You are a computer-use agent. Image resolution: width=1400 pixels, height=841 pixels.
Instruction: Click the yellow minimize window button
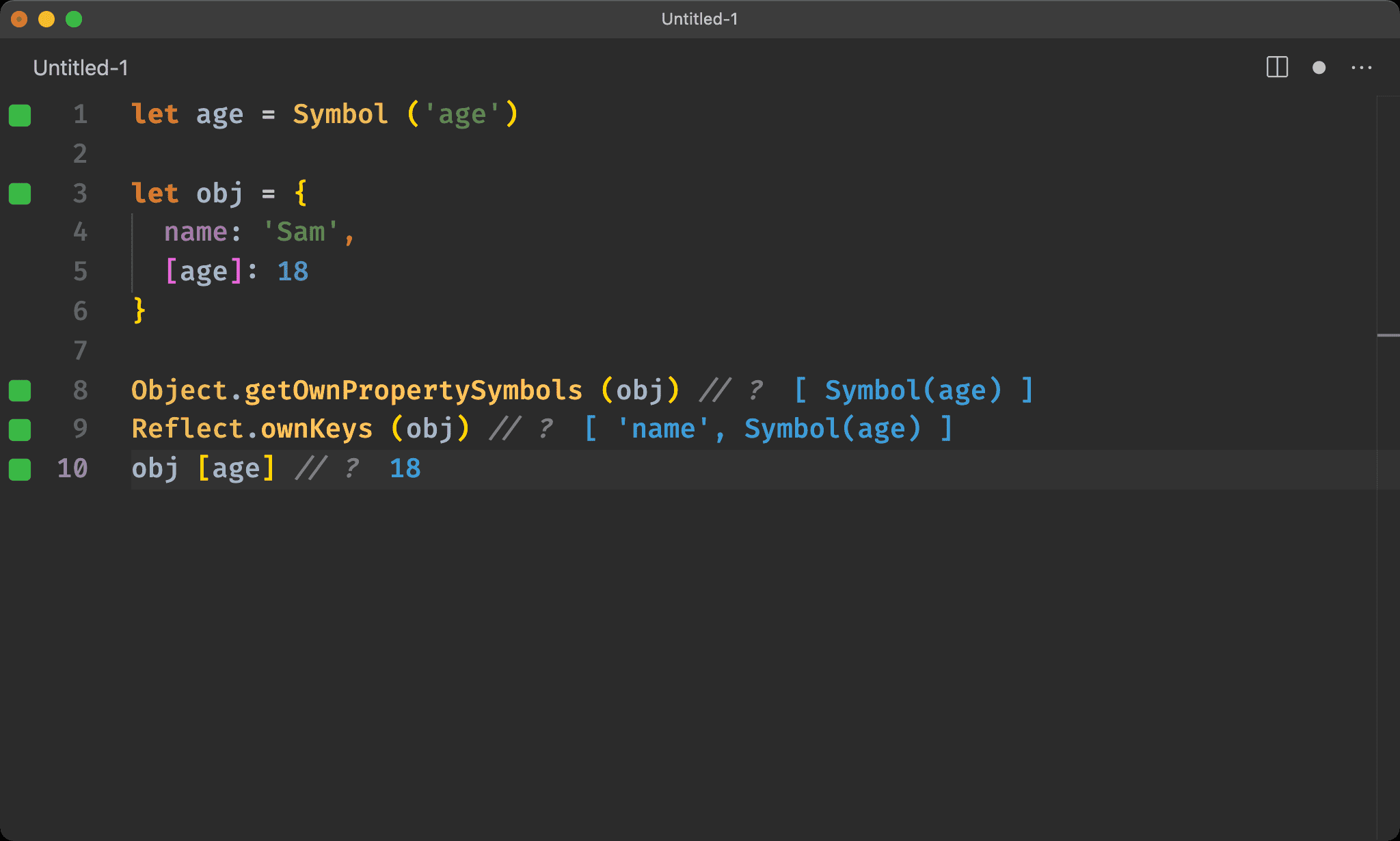click(x=46, y=19)
